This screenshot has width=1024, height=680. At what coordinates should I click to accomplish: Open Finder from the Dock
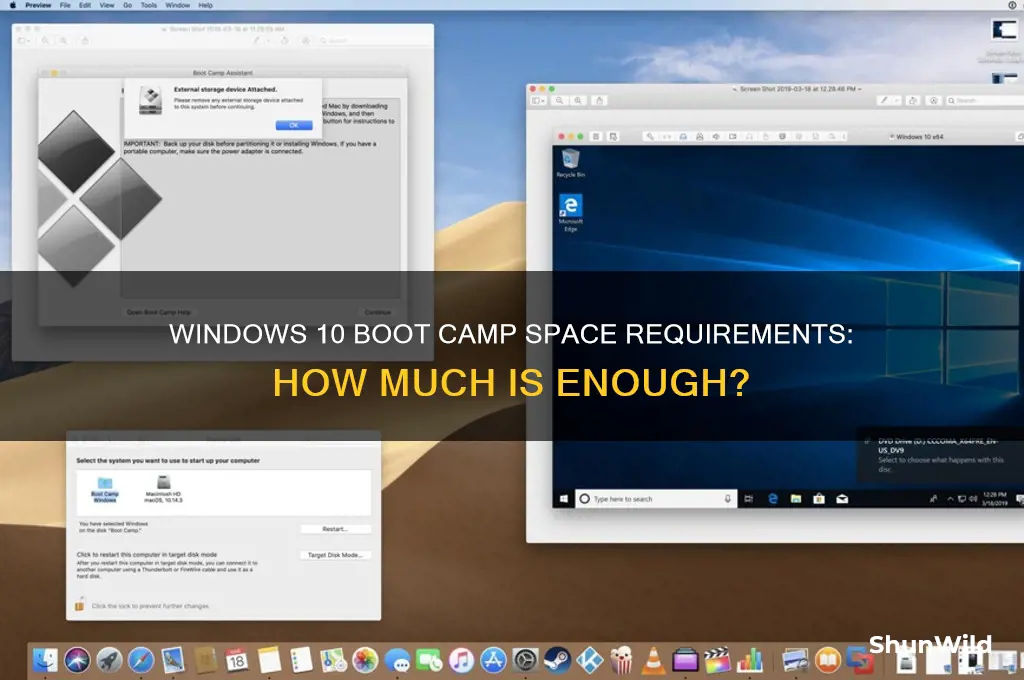tap(45, 660)
